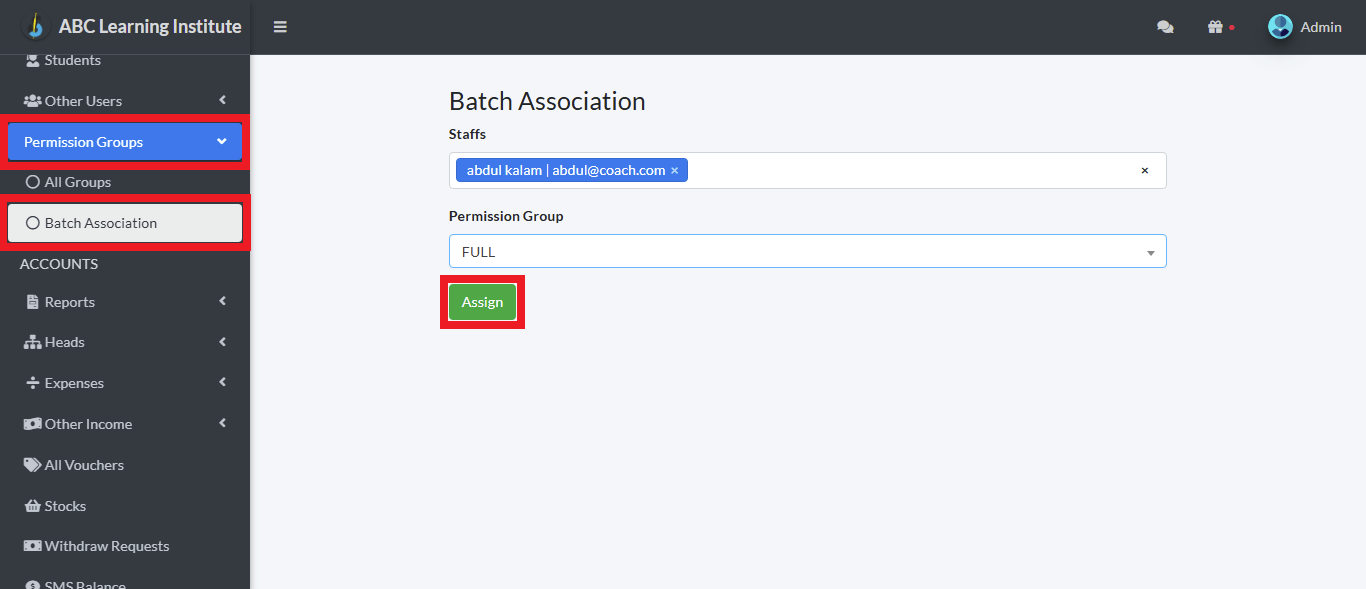1366x589 pixels.
Task: Expand the Expenses section
Action: (33, 383)
